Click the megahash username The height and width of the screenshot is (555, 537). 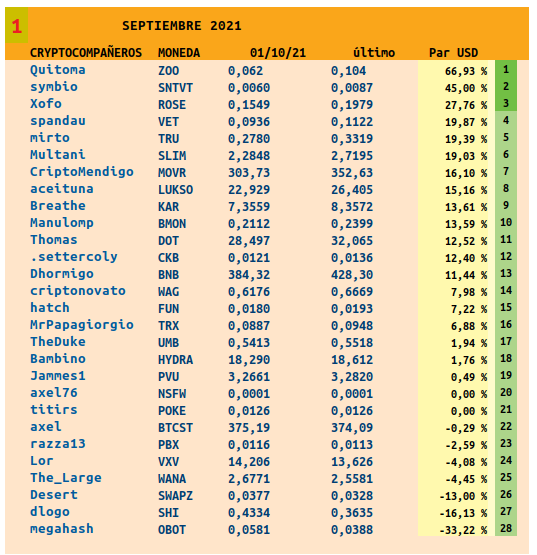[62, 529]
